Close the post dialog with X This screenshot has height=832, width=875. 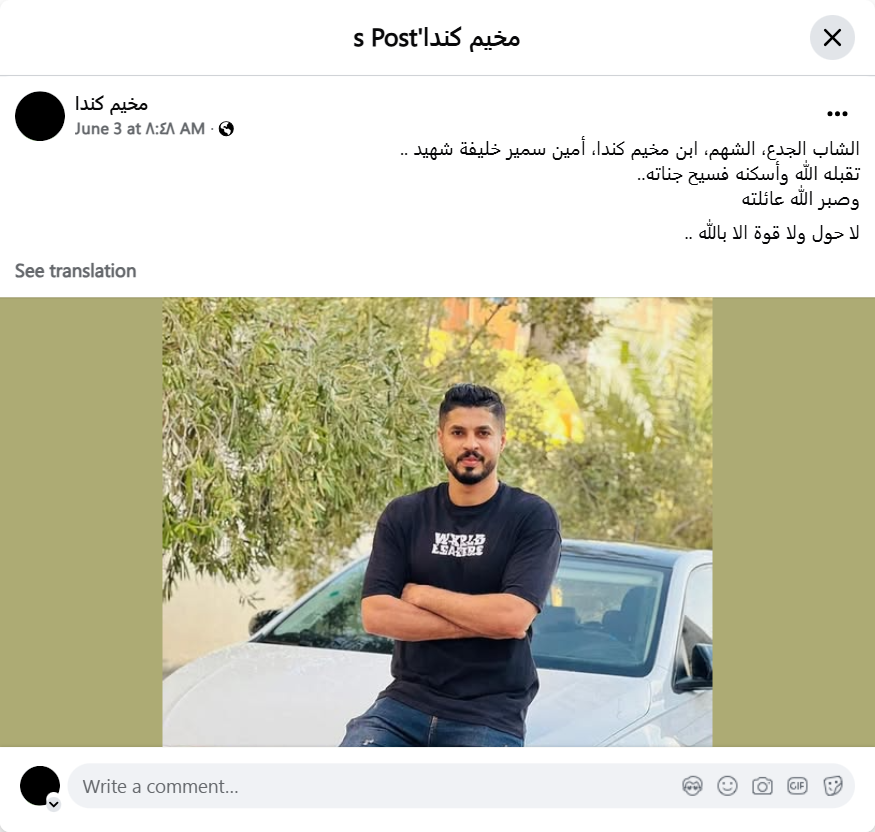pyautogui.click(x=832, y=38)
